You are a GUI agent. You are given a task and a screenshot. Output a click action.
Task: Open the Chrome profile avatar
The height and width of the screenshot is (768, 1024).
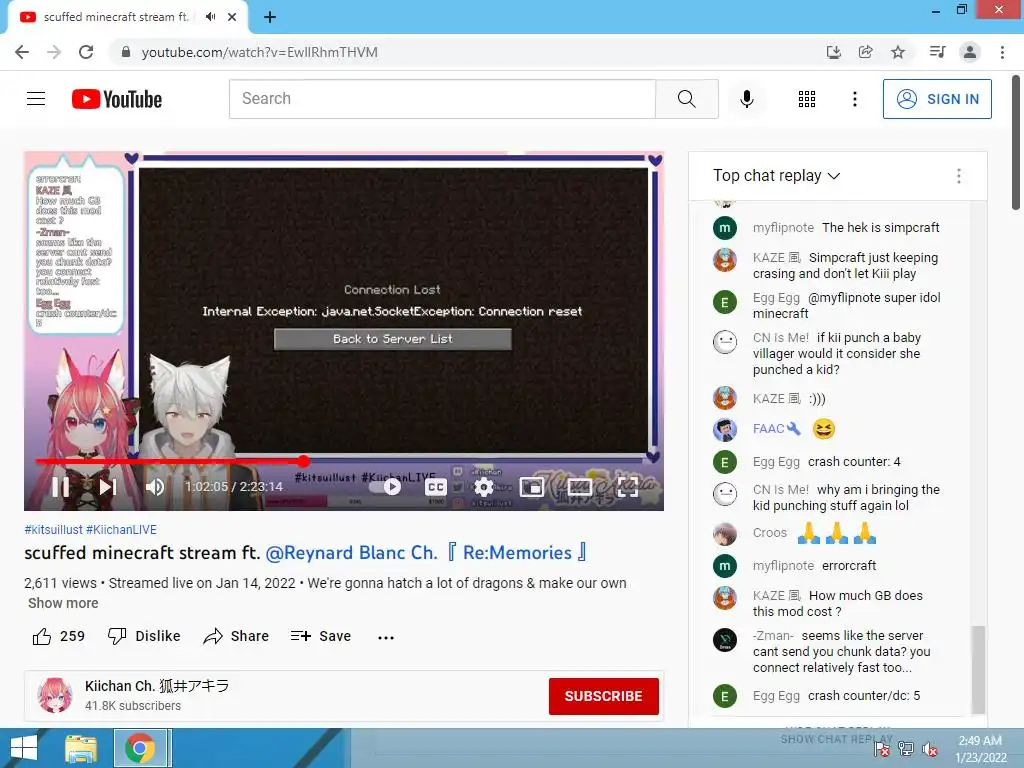point(970,52)
